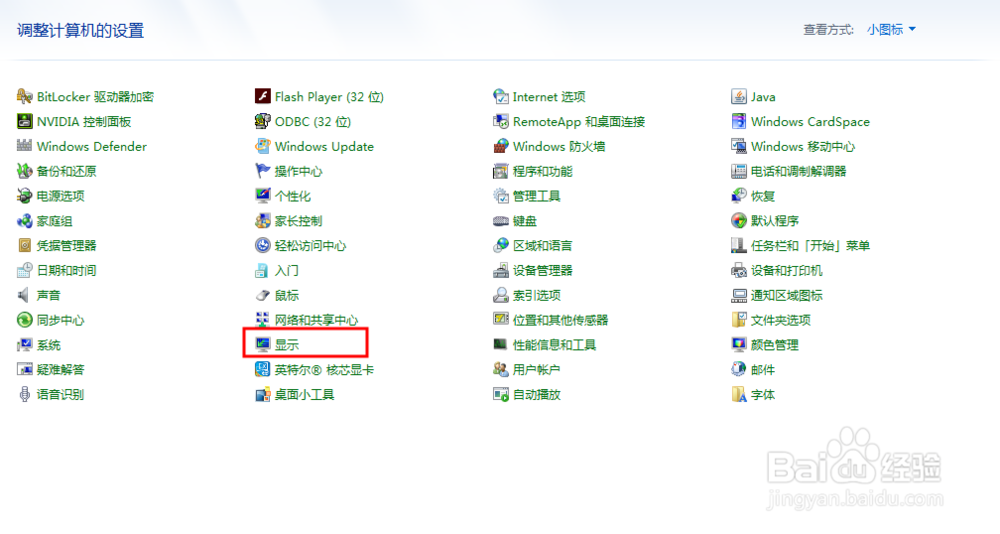
Task: Open the 凭据管理器 icon
Action: 24,246
